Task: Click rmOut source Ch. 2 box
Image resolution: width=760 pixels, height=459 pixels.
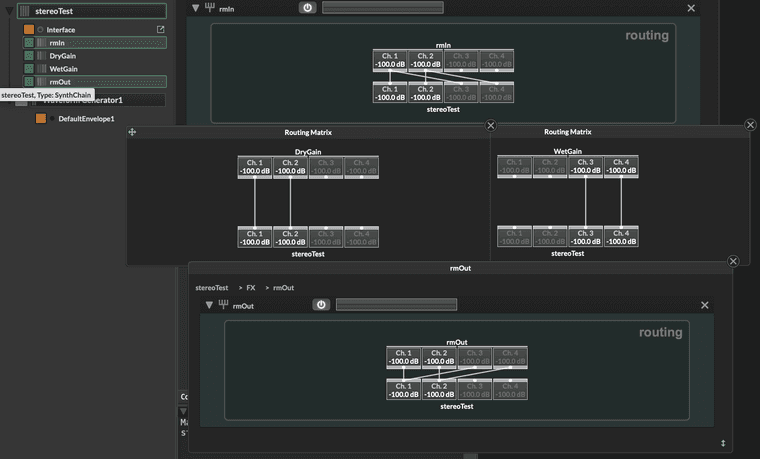Action: coord(439,357)
